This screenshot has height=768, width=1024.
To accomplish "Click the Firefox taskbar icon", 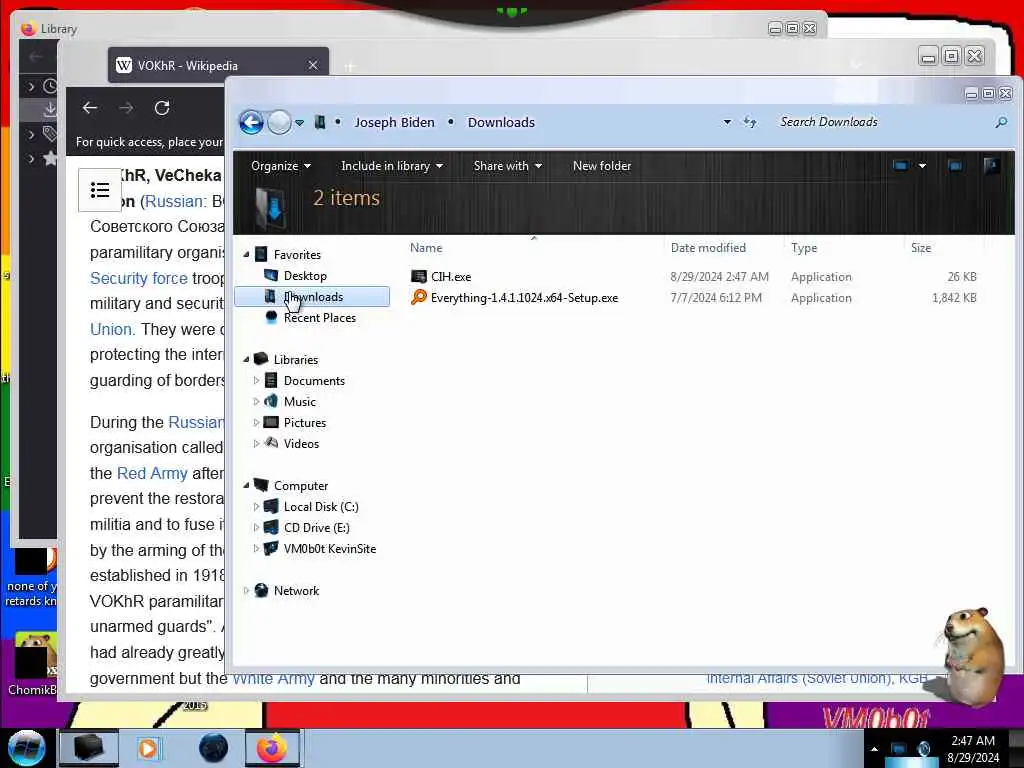I will tap(272, 748).
